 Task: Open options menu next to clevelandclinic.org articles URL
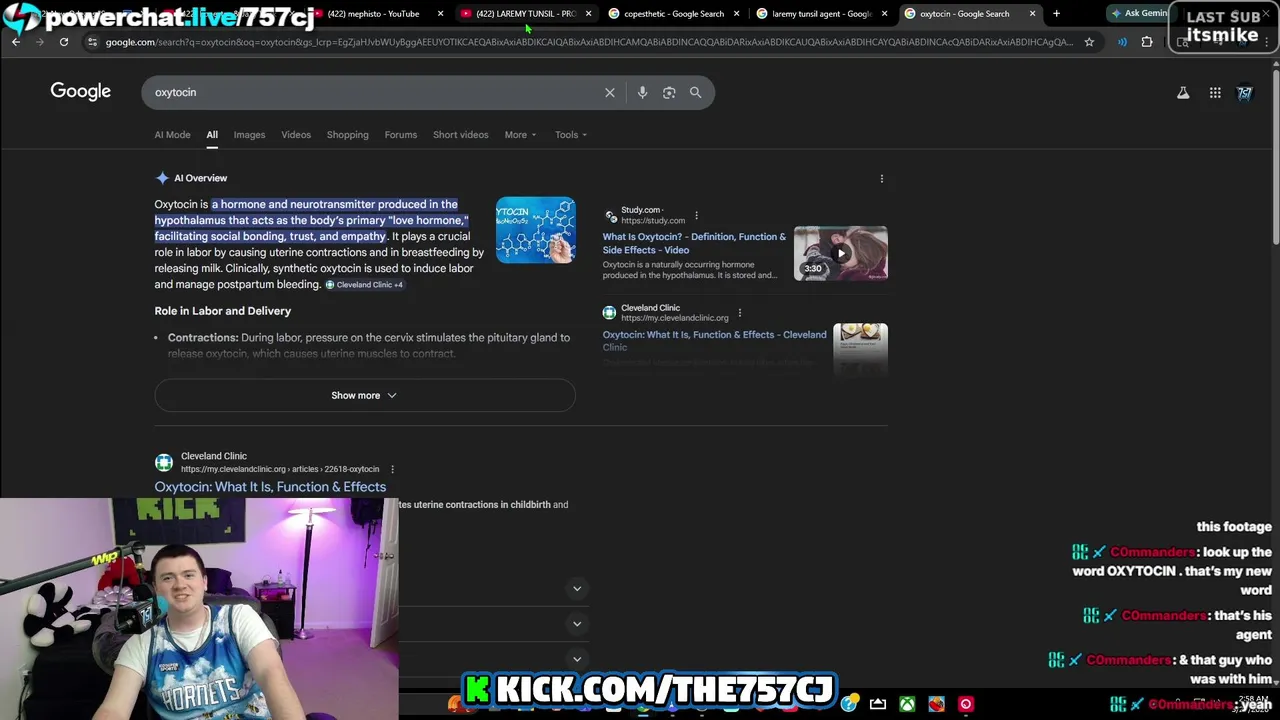coord(392,469)
